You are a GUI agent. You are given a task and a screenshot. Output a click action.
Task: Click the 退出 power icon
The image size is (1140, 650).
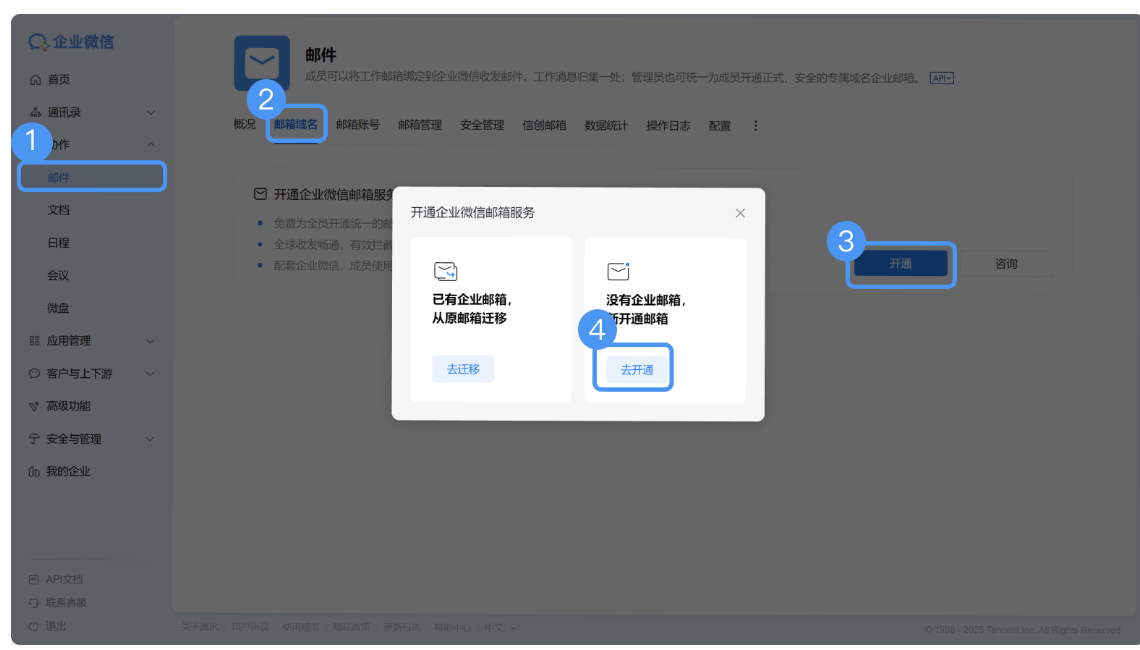(33, 626)
